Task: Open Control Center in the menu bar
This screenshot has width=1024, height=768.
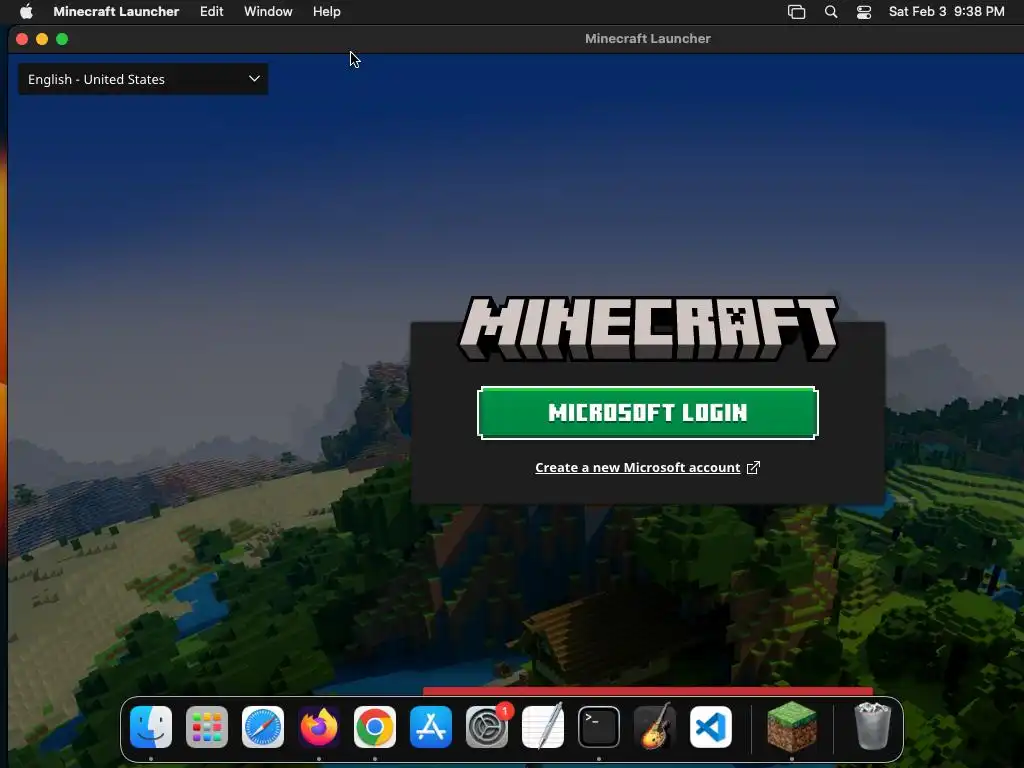Action: [x=864, y=12]
